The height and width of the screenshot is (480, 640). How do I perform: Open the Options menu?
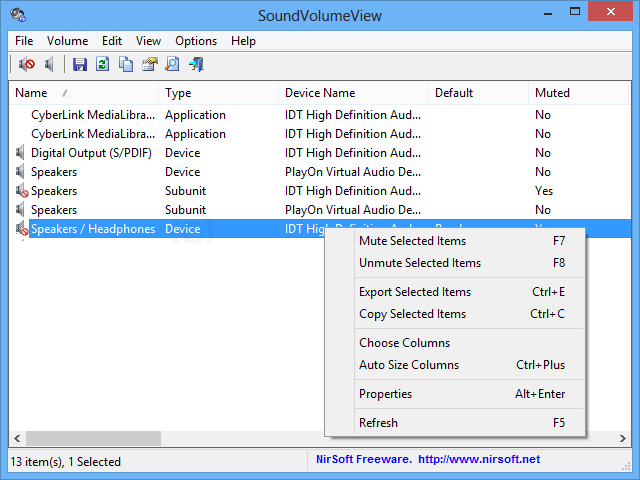(196, 41)
